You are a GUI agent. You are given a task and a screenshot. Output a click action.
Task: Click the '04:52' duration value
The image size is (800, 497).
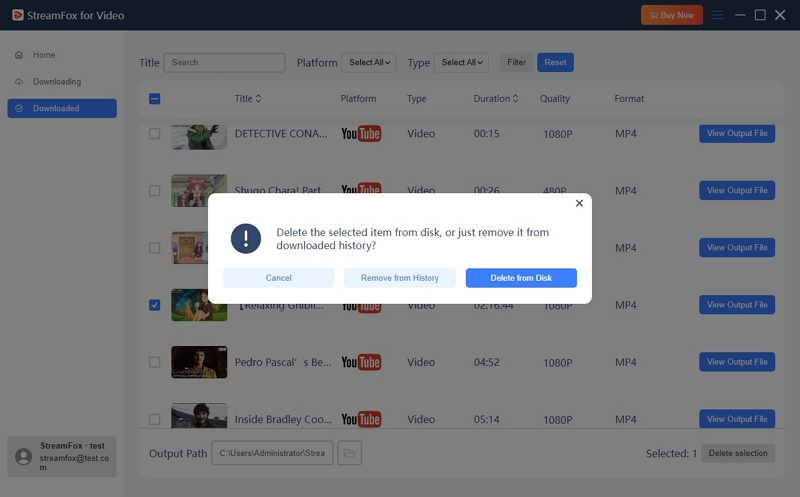[487, 362]
